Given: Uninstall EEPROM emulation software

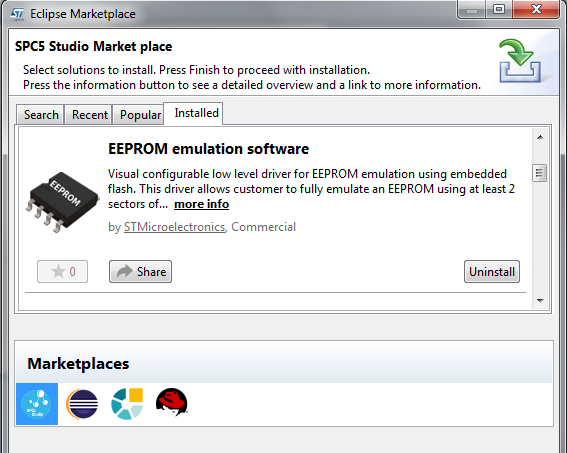Looking at the screenshot, I should coord(492,272).
